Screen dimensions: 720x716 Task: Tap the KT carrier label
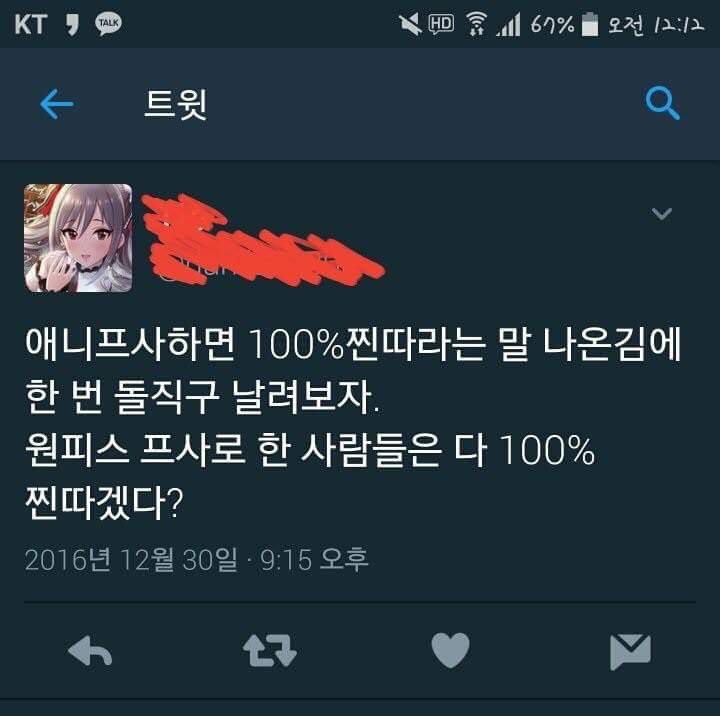pyautogui.click(x=31, y=24)
